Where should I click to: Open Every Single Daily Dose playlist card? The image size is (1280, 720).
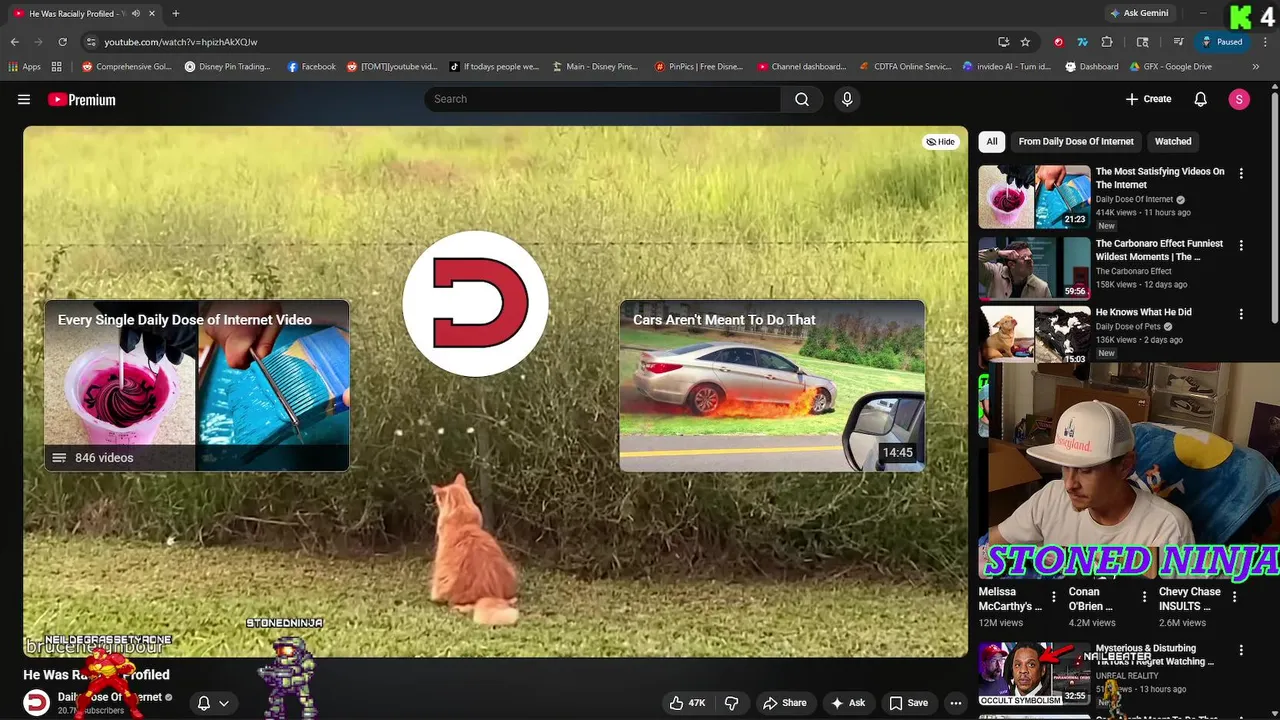tap(197, 386)
